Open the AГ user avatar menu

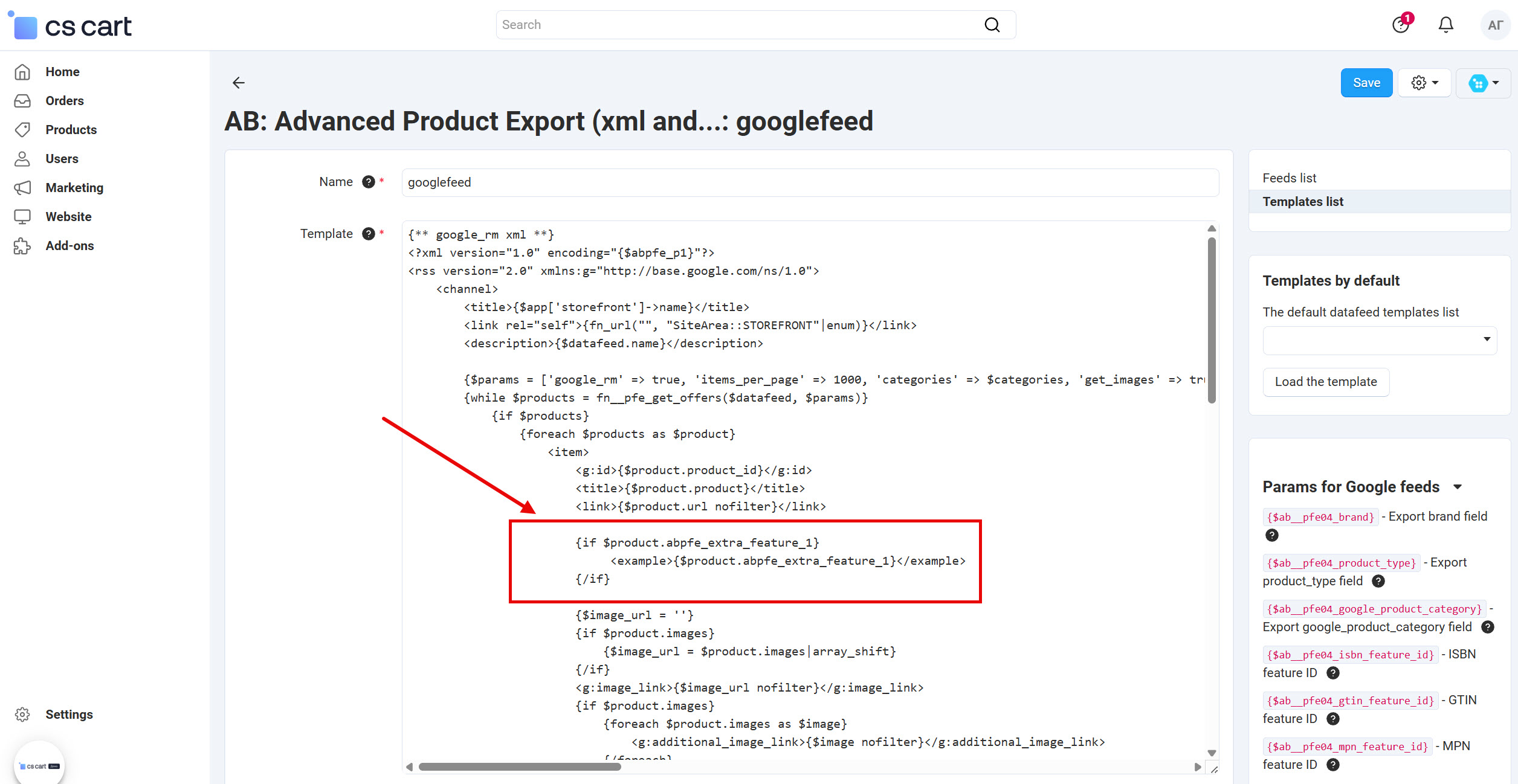1495,25
